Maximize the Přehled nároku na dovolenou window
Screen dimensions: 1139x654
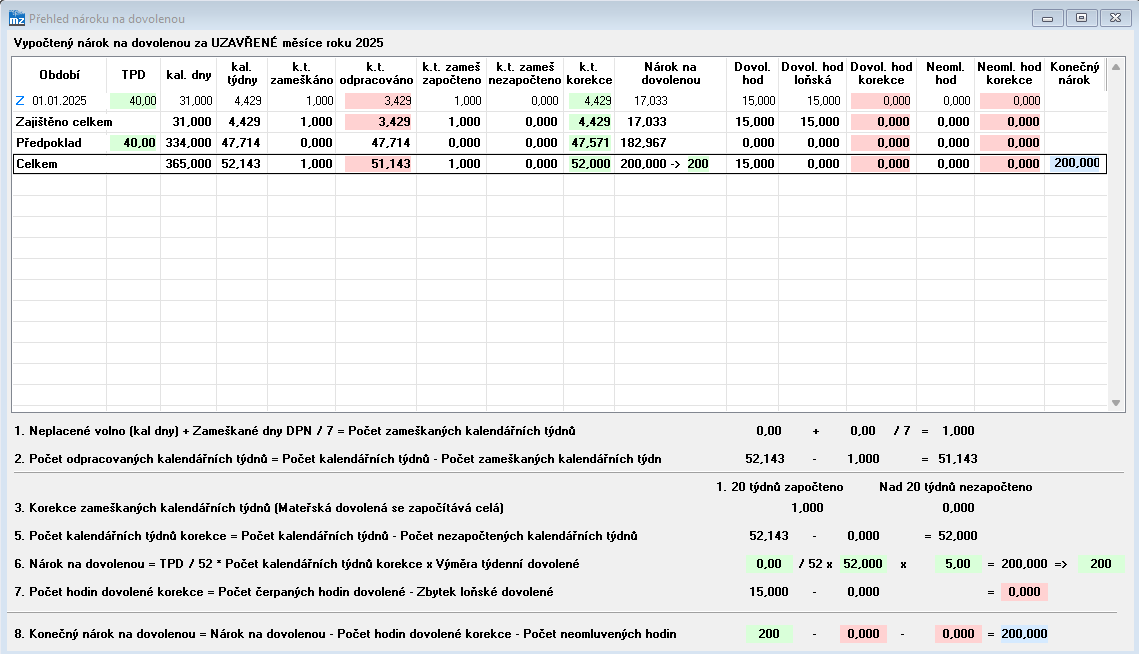coord(1080,18)
